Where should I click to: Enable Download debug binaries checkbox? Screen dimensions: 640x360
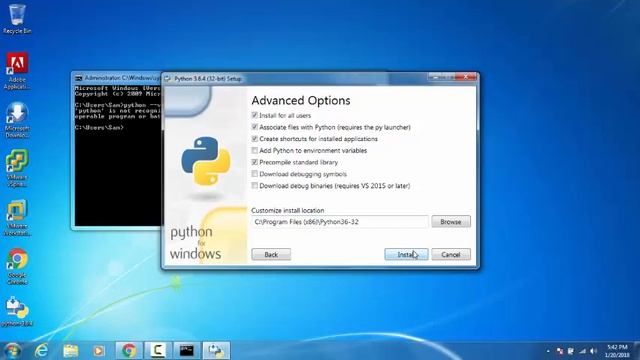coord(255,186)
